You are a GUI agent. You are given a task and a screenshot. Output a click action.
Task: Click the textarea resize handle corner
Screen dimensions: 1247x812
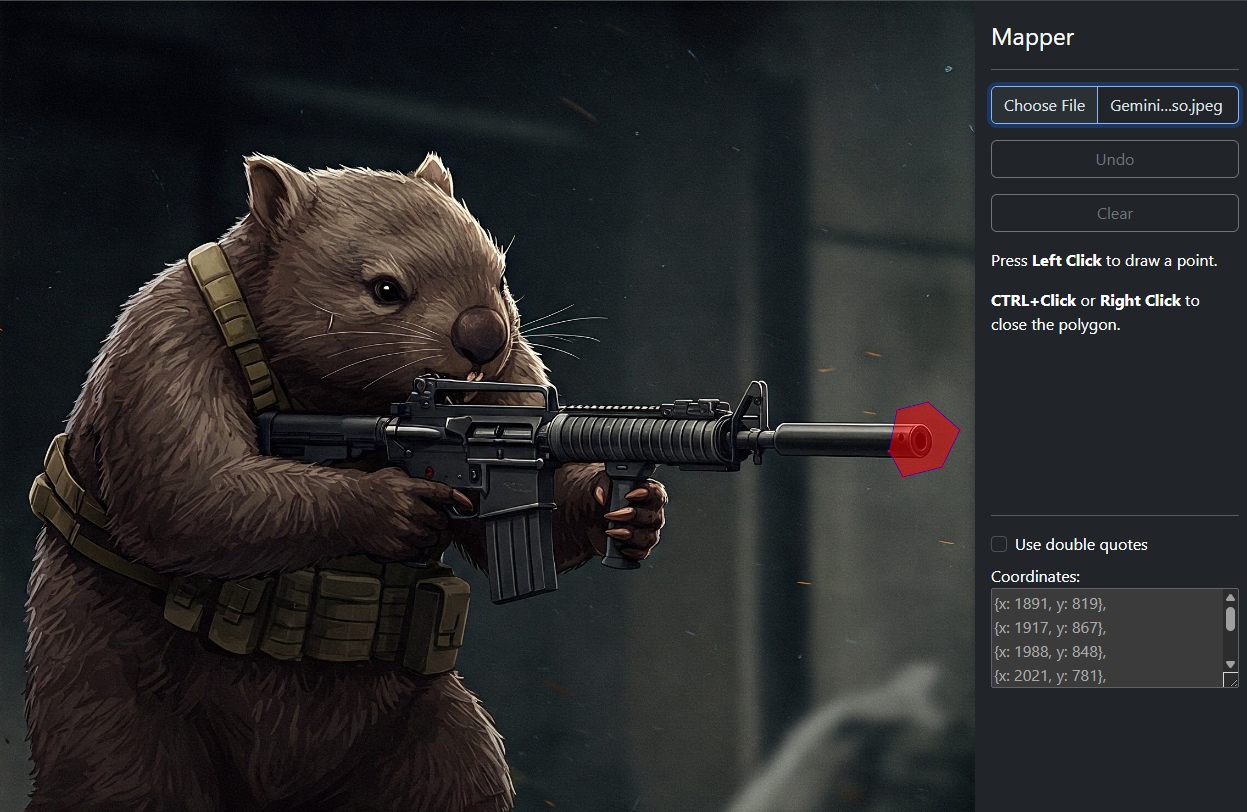1230,680
